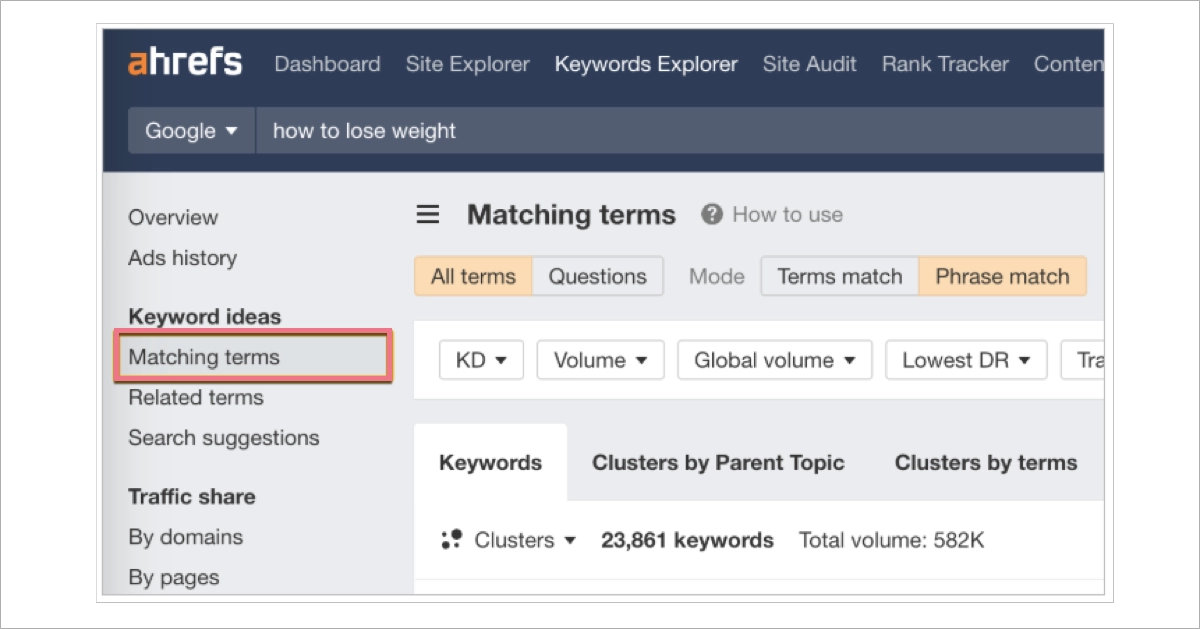Open Rank Tracker from the navigation bar
1200x629 pixels.
pyautogui.click(x=944, y=64)
